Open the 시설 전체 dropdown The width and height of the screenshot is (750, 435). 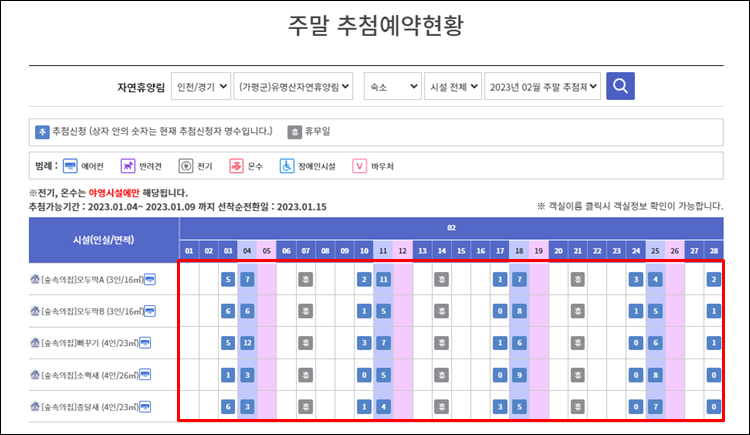pyautogui.click(x=453, y=86)
